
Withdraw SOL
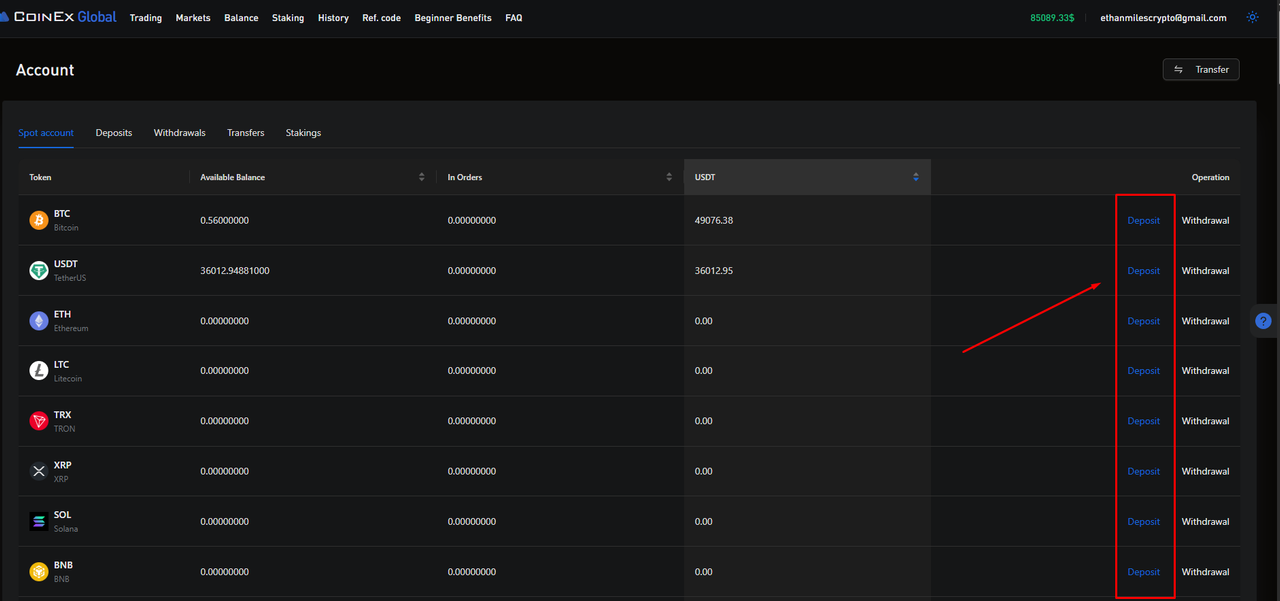pos(1205,521)
